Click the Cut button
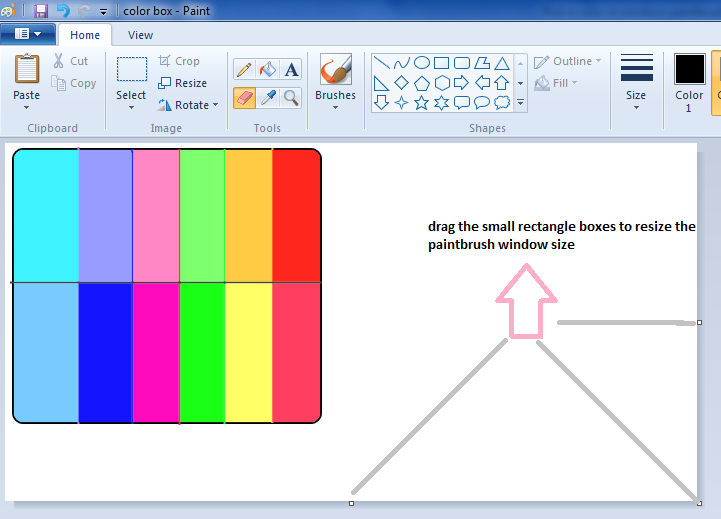The height and width of the screenshot is (519, 721). pyautogui.click(x=70, y=61)
